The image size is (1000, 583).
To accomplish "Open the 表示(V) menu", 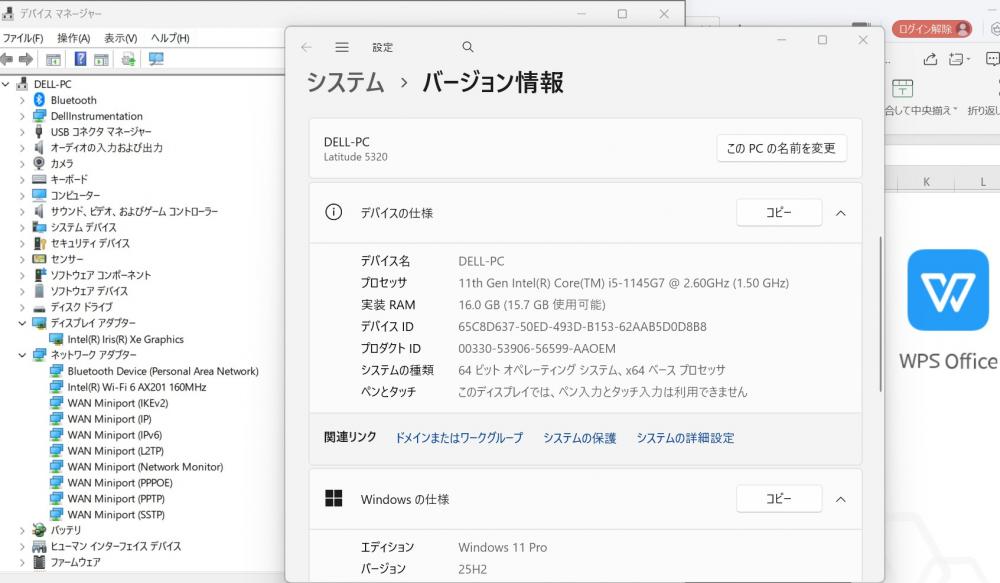I will [x=121, y=38].
